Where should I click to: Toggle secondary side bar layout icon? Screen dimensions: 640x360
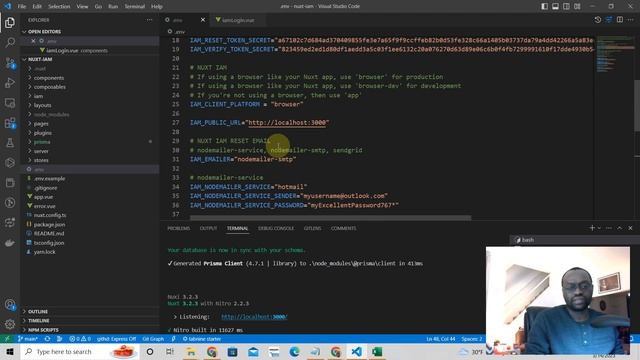point(567,6)
